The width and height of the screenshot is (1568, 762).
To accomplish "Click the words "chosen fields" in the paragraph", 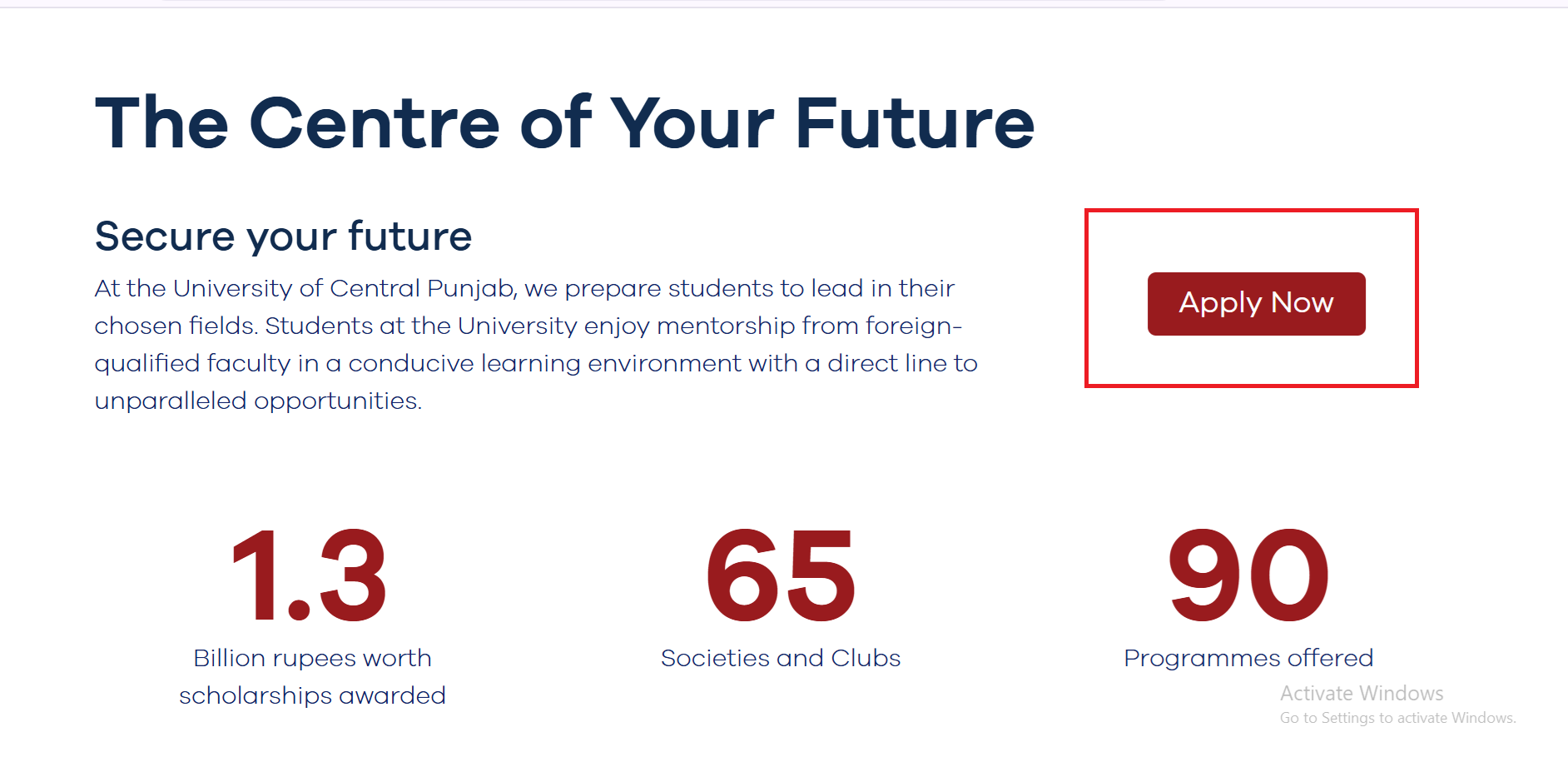I will [x=174, y=326].
